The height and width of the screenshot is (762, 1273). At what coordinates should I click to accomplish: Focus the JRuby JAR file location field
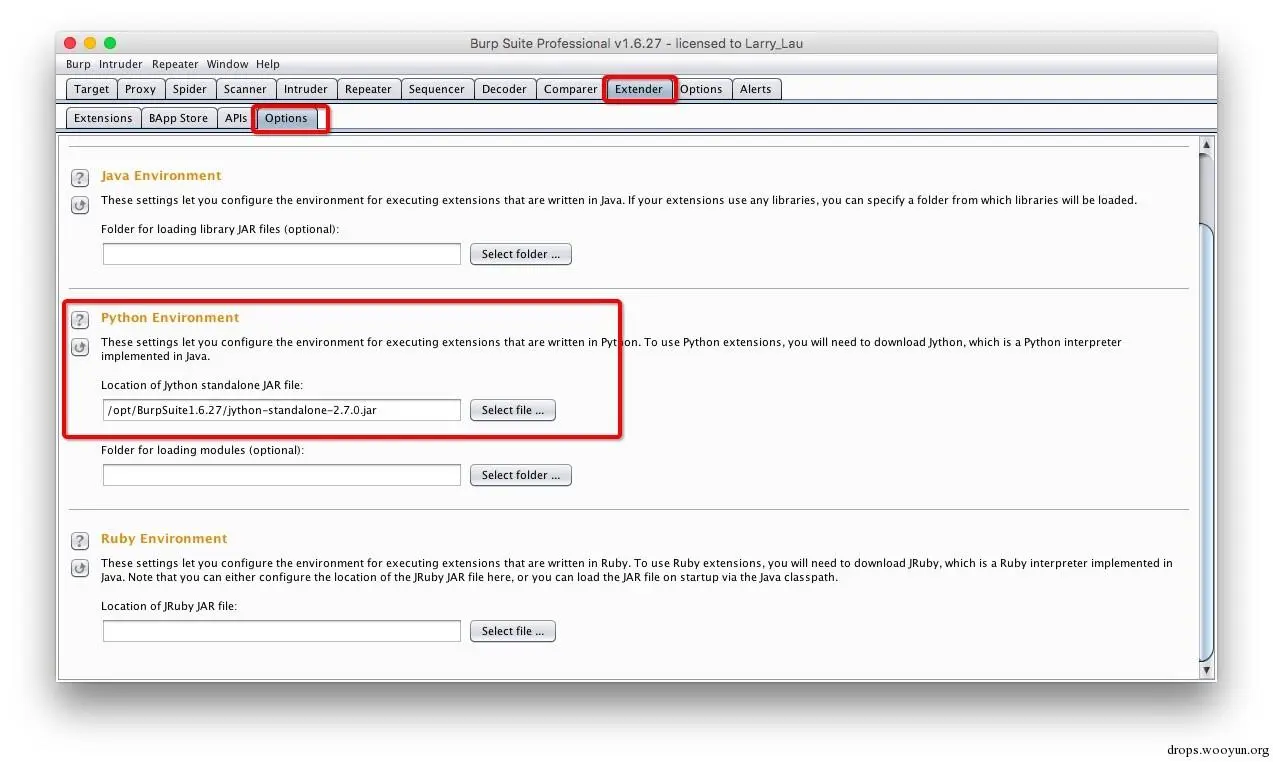point(282,631)
